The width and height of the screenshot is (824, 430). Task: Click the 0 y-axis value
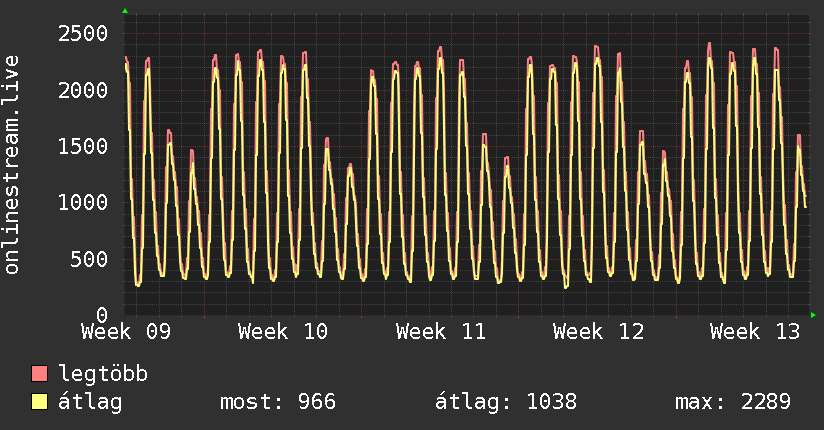click(x=102, y=315)
